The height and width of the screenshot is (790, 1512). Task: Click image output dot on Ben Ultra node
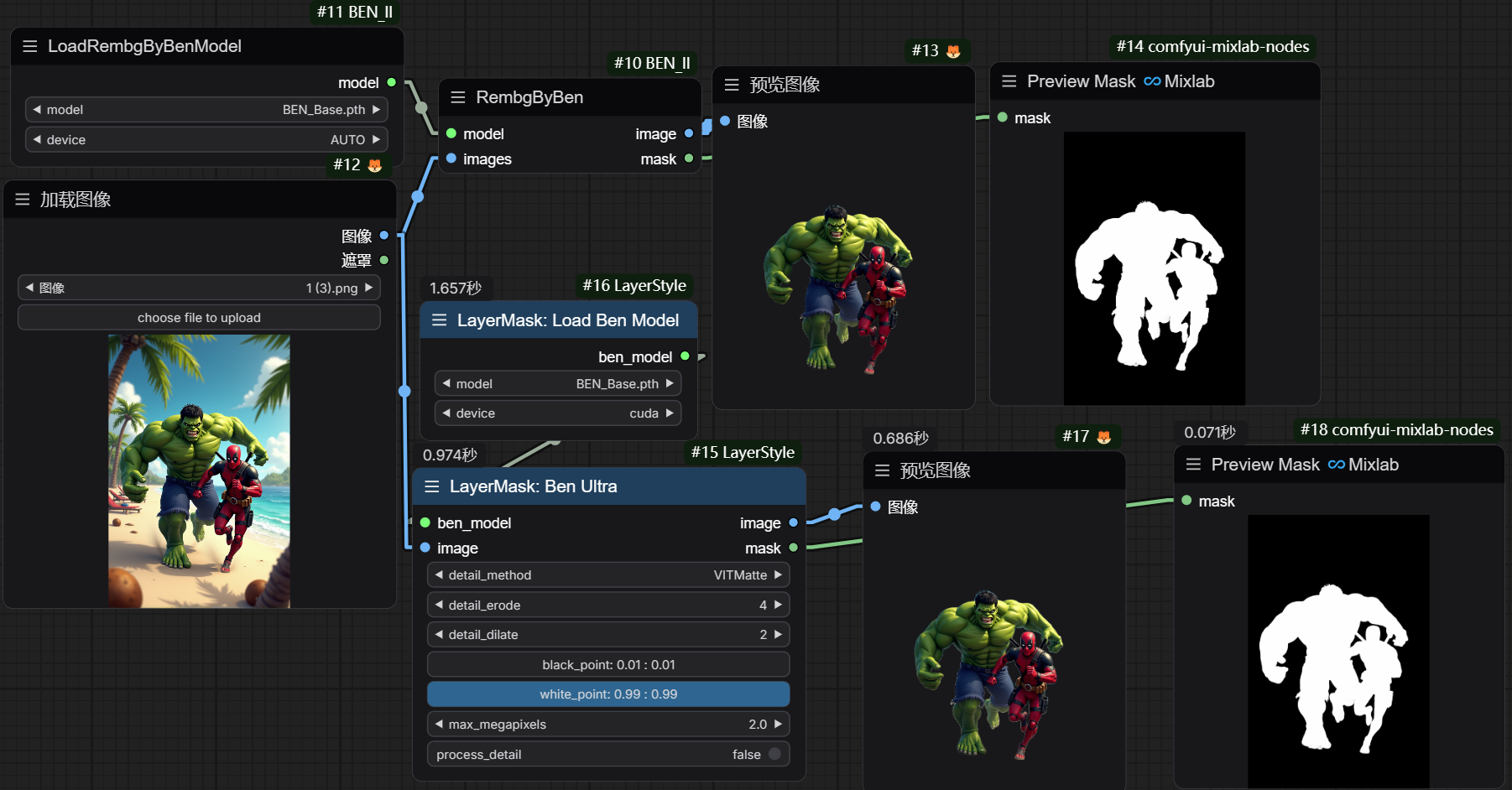(x=793, y=522)
